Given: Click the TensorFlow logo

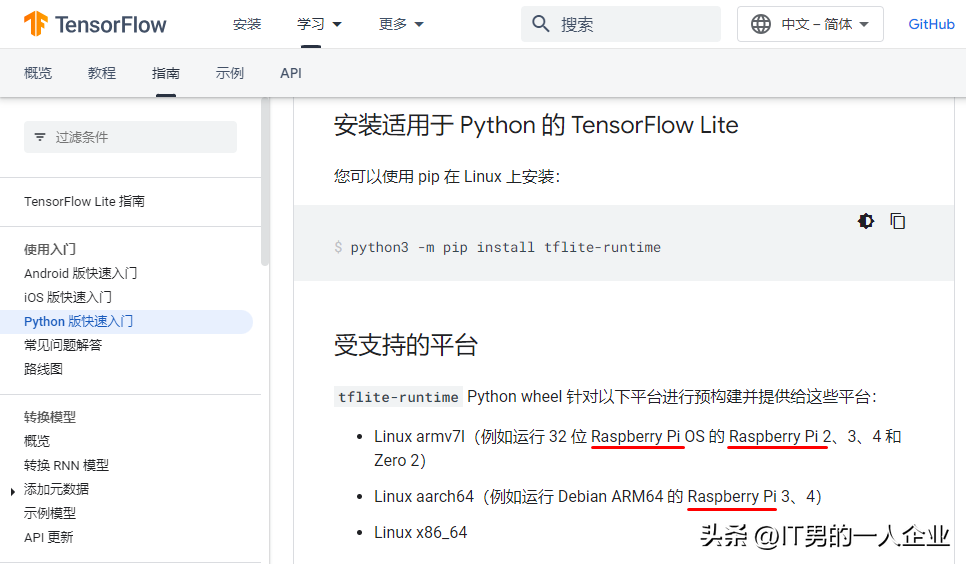Looking at the screenshot, I should (x=95, y=25).
